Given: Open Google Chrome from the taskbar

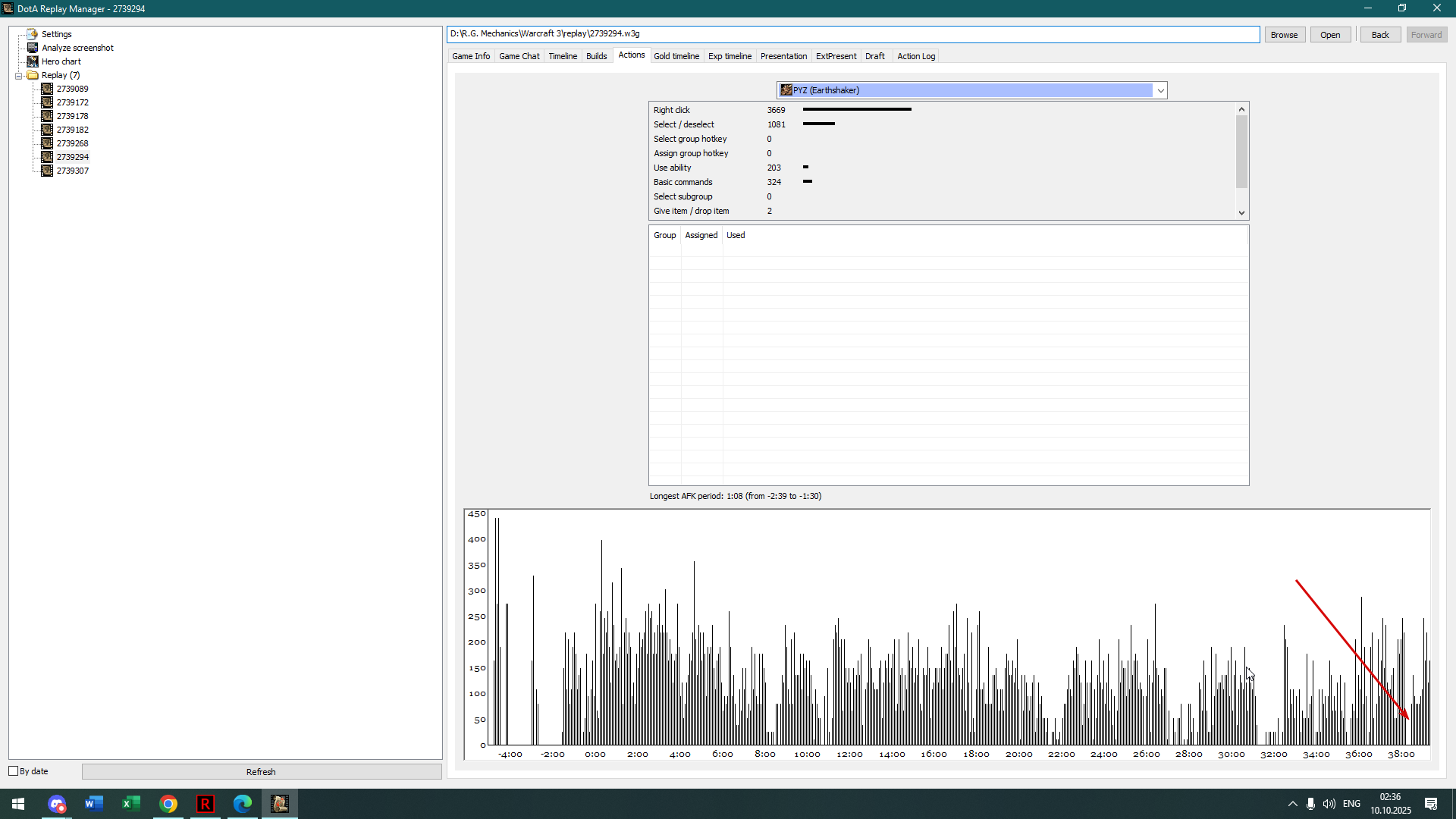Looking at the screenshot, I should [168, 804].
